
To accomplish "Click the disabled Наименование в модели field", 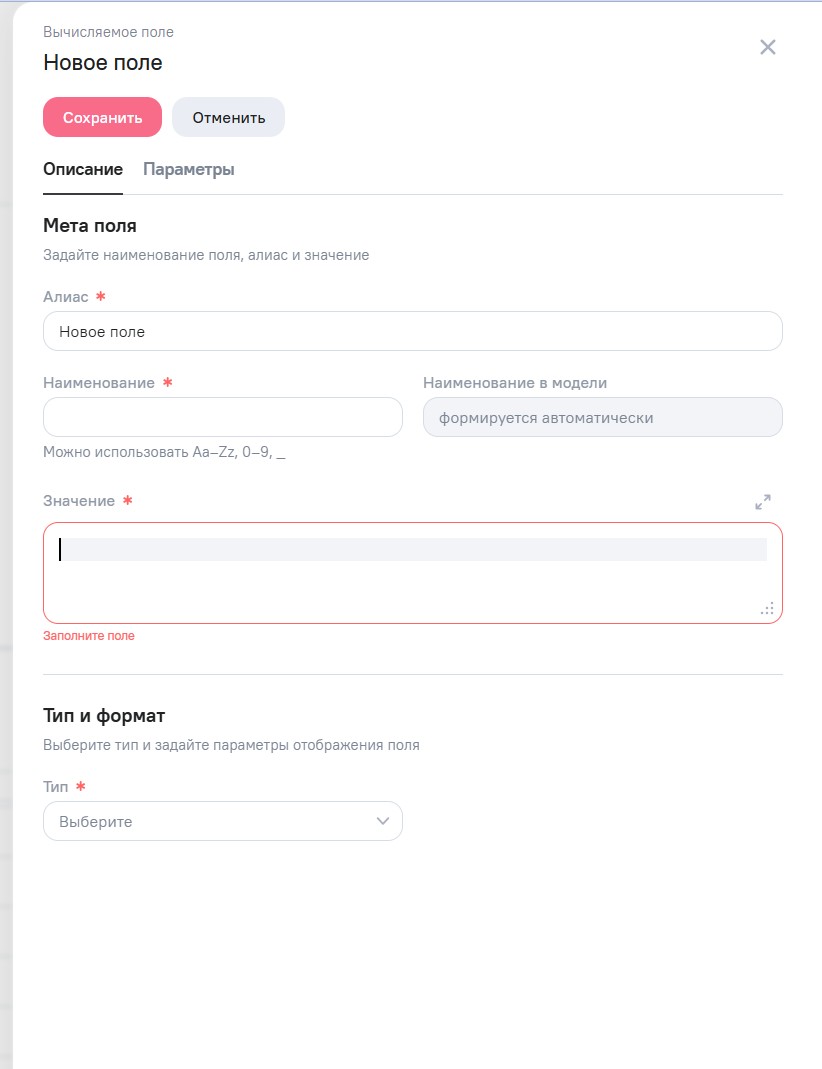I will click(602, 417).
